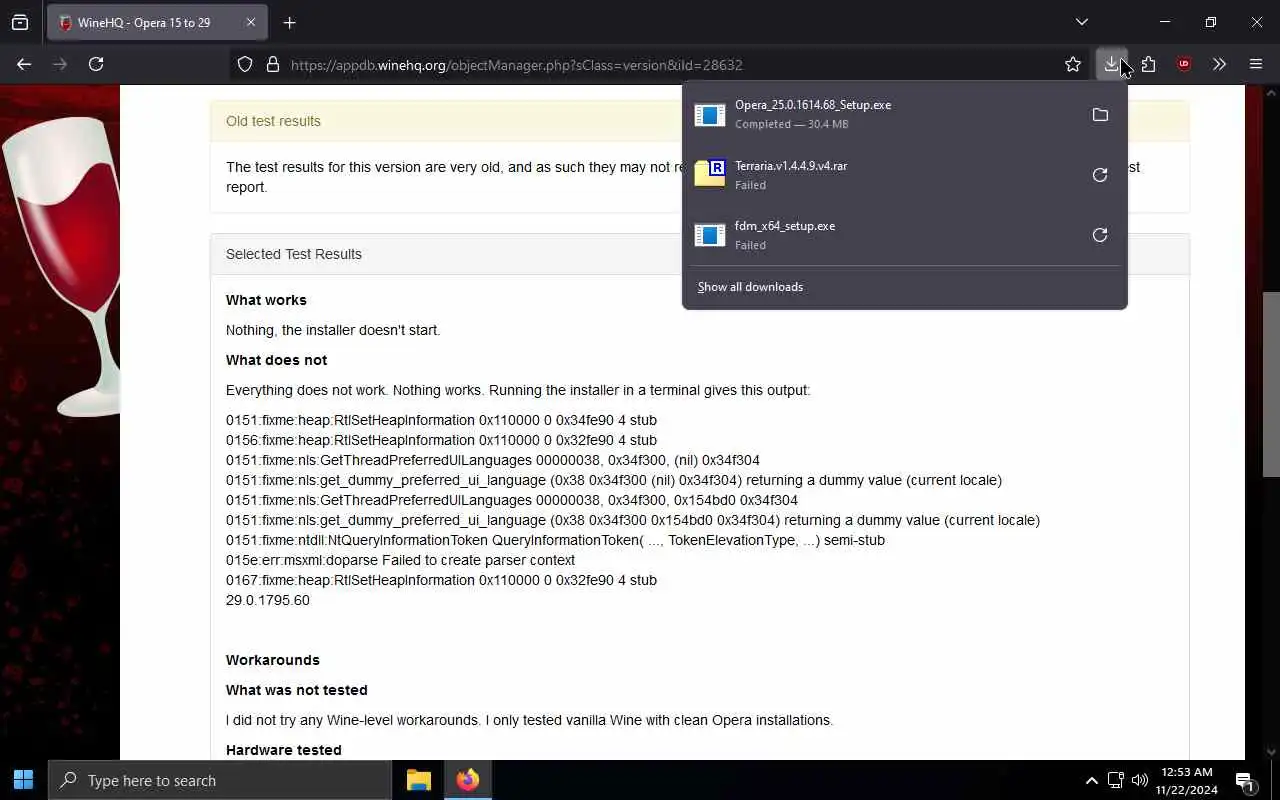Toggle the downloads panel button
The width and height of the screenshot is (1280, 800).
click(x=1111, y=64)
